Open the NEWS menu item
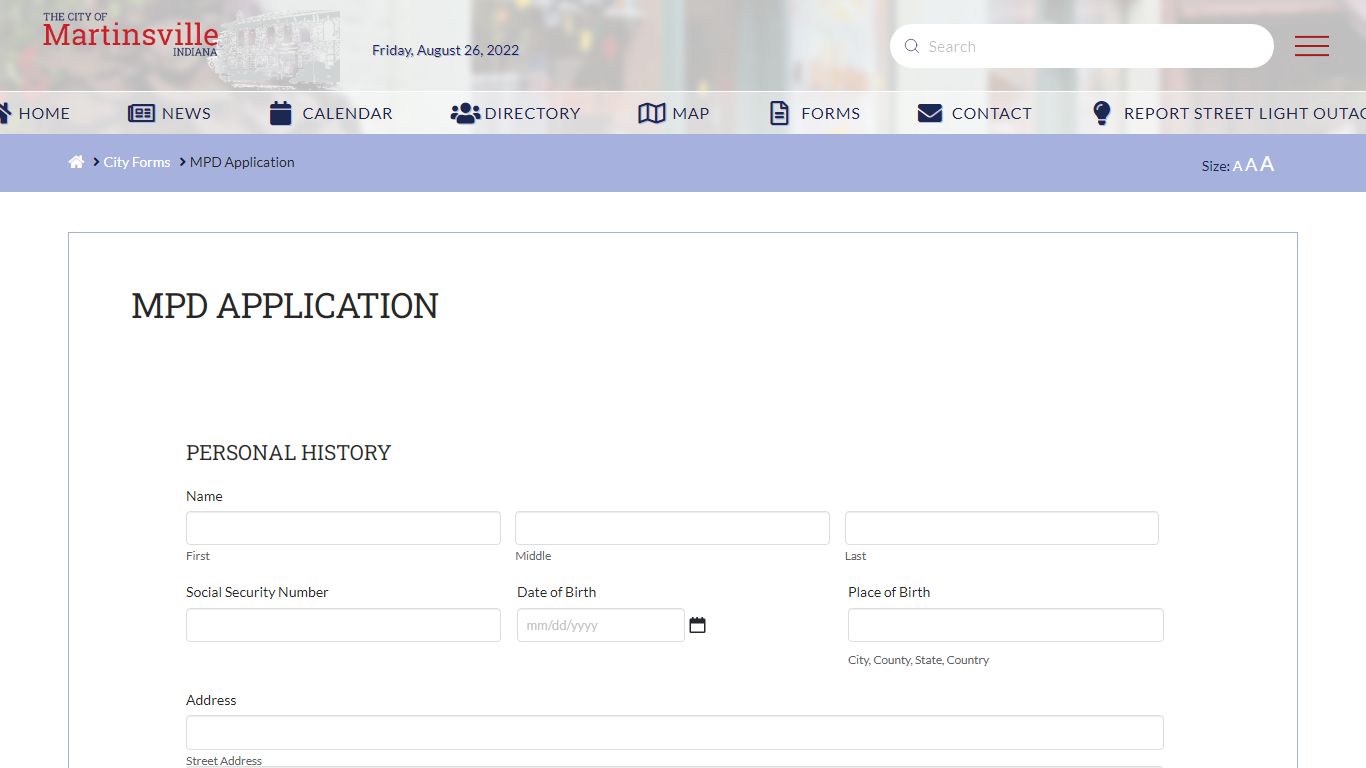 (x=186, y=113)
